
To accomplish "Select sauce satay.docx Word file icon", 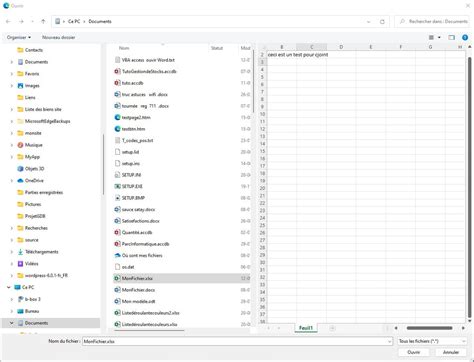I will (117, 209).
